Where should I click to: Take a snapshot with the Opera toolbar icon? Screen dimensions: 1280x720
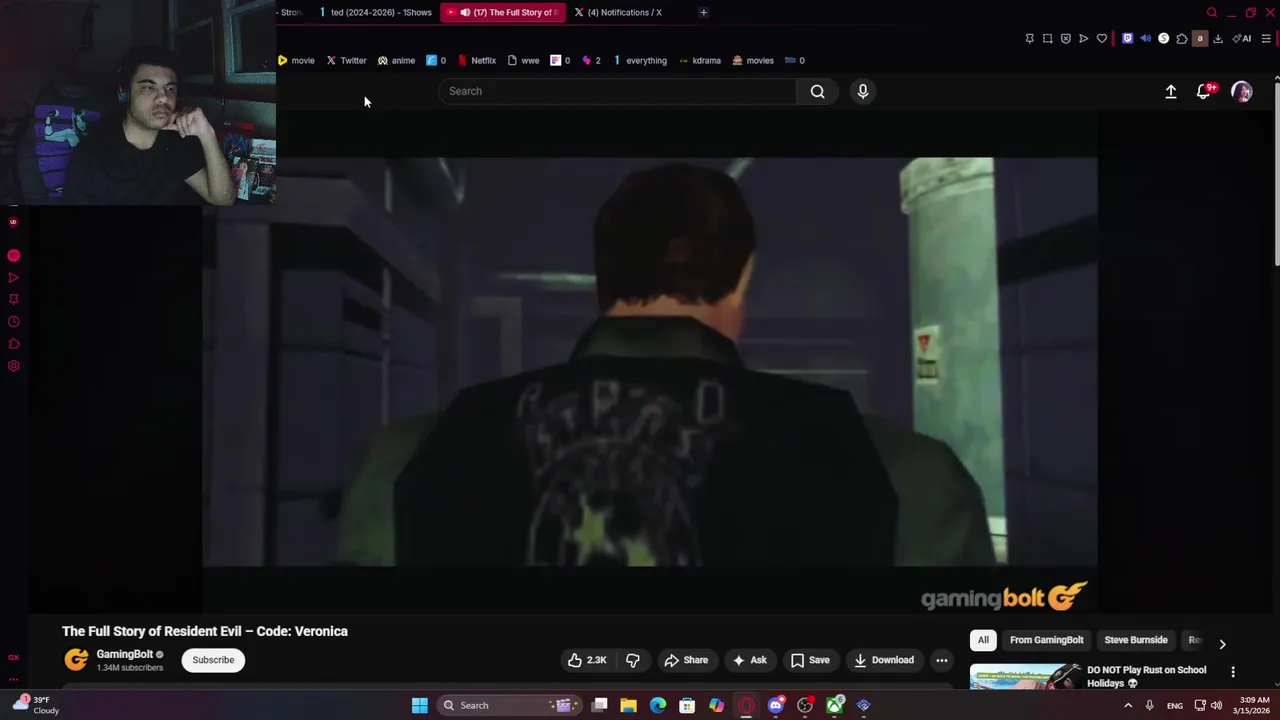tap(1047, 39)
